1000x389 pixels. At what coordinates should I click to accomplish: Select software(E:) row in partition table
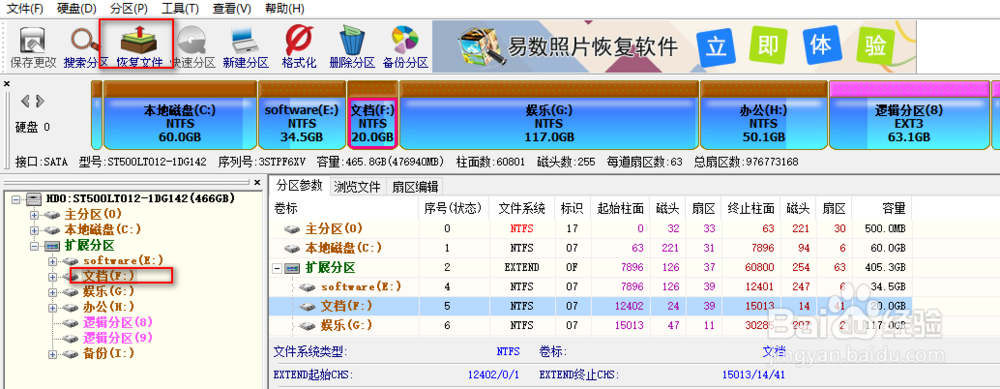pos(591,287)
